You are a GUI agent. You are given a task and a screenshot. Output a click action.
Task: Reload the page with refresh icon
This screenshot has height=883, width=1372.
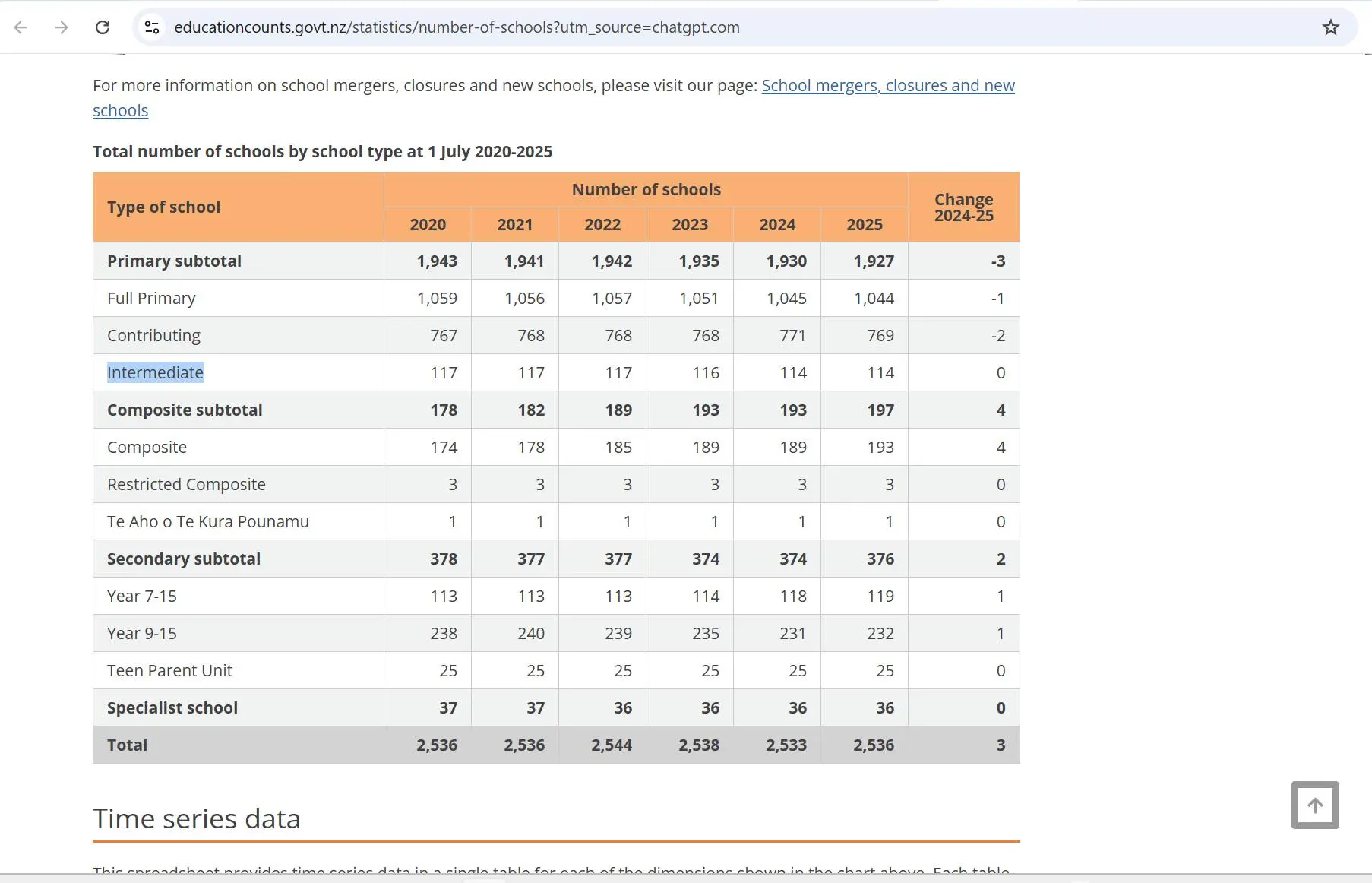103,27
